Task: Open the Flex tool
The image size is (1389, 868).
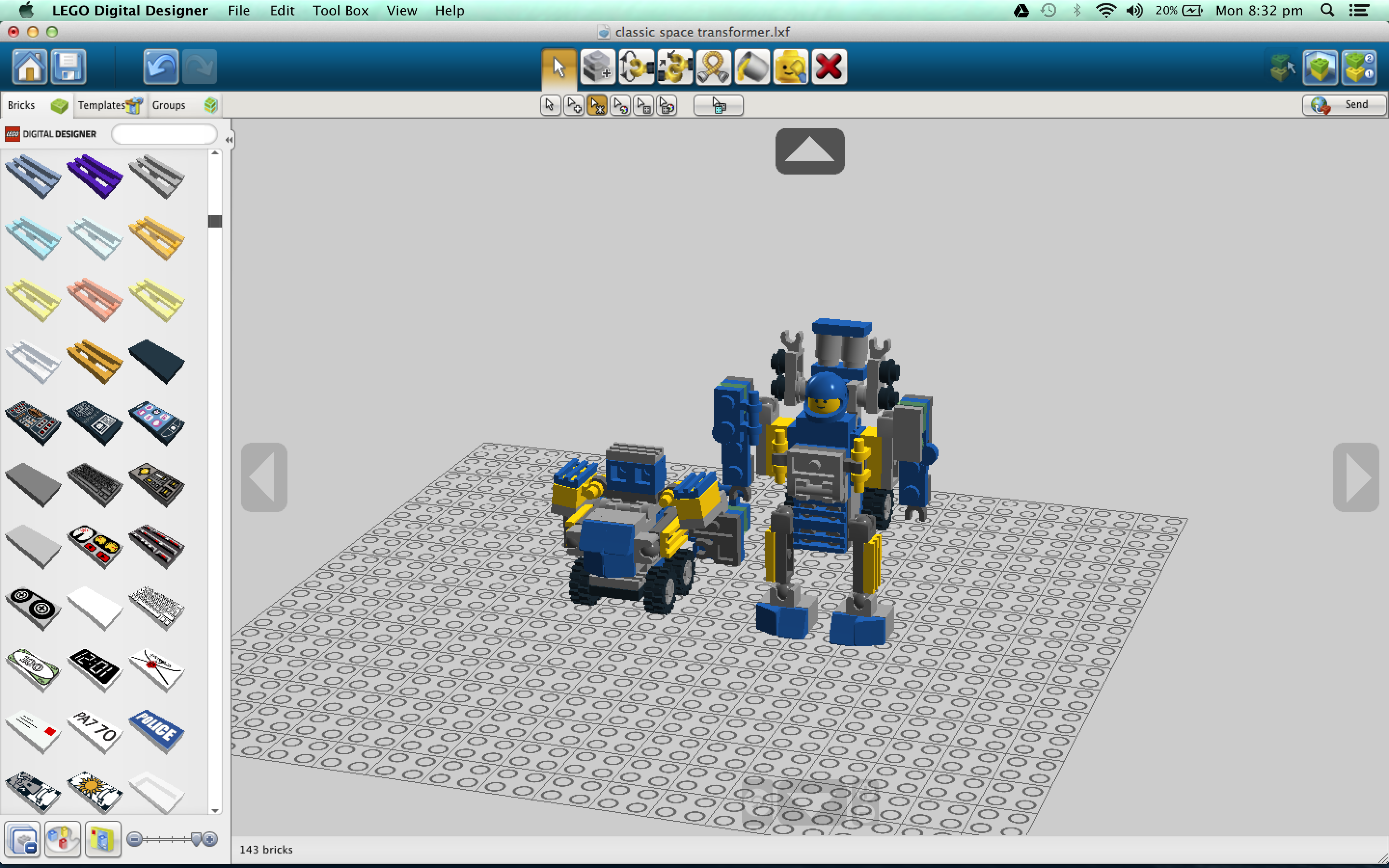Action: click(713, 67)
